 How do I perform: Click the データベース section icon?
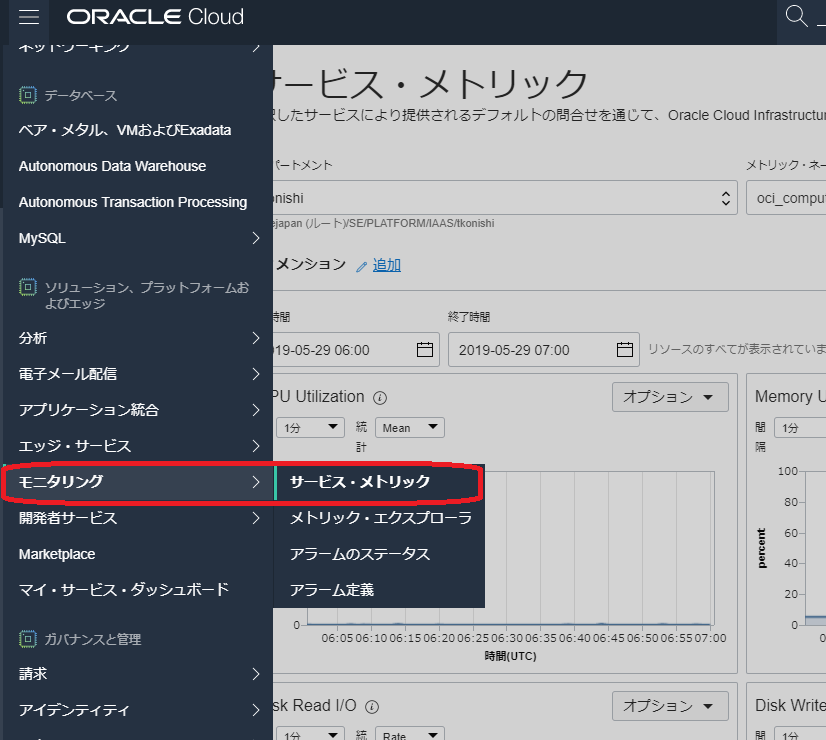click(26, 94)
